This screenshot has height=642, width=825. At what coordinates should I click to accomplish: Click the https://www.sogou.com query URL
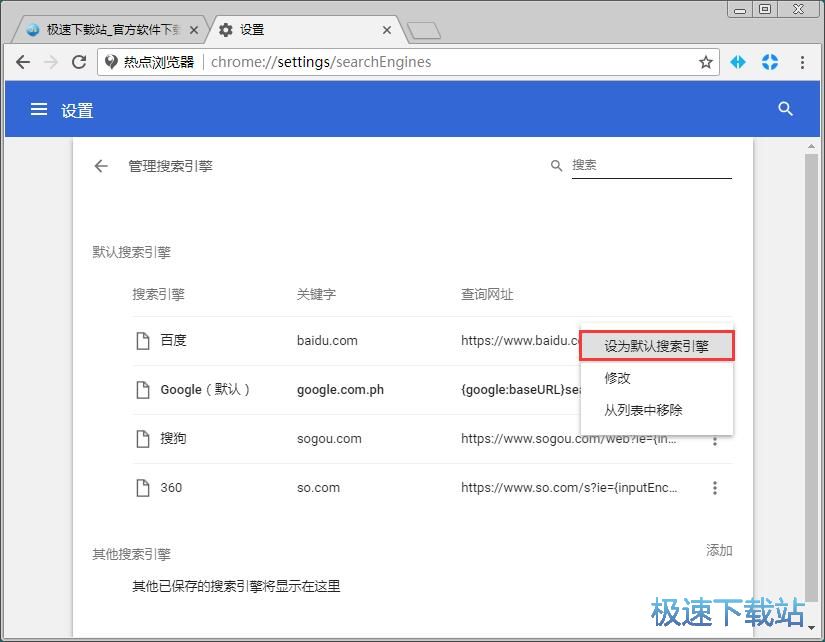coord(569,439)
